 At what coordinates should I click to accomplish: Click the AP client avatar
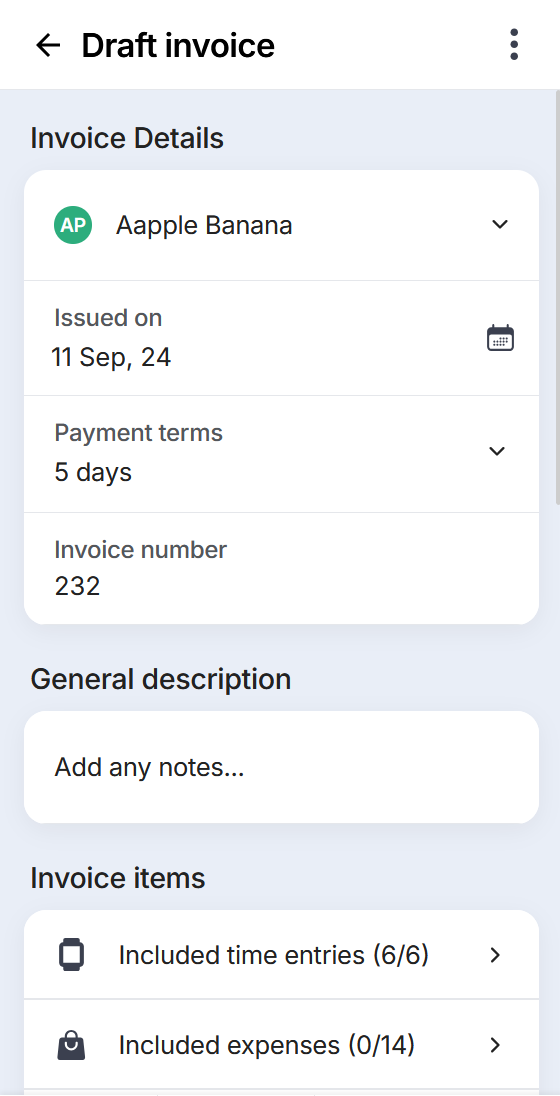[x=73, y=225]
